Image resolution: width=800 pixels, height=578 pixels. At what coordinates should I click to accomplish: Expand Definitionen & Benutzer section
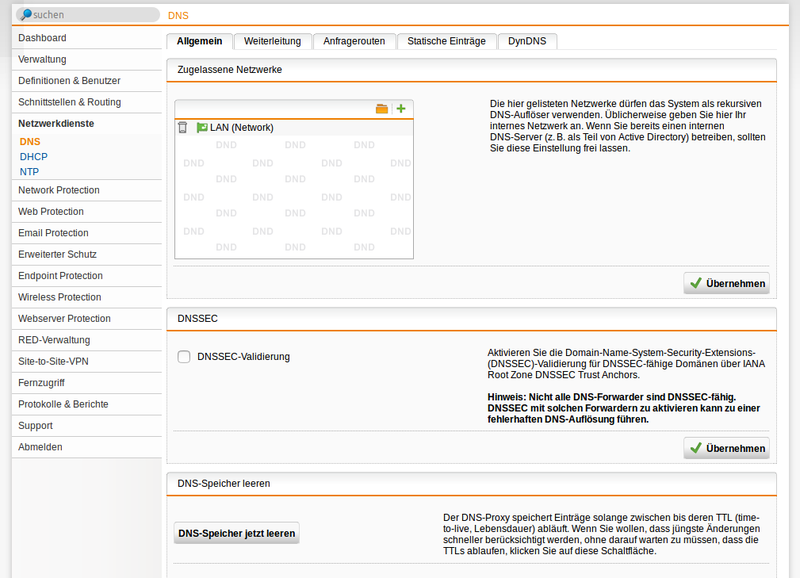click(69, 81)
